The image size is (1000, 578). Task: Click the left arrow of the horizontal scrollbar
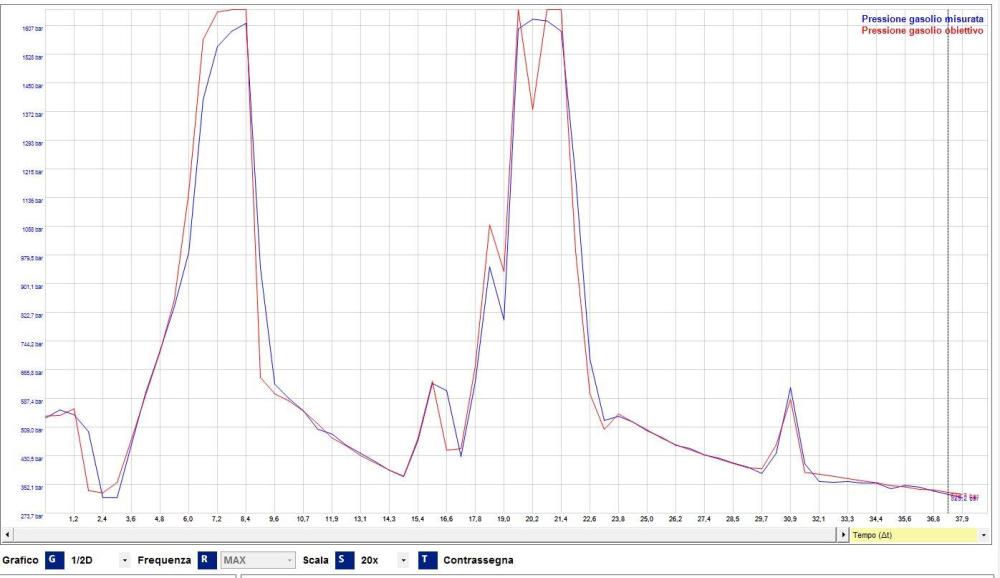coord(6,536)
